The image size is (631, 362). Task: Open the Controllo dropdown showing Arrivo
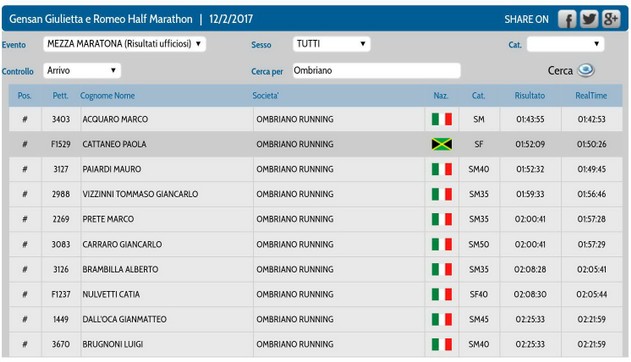(x=82, y=71)
